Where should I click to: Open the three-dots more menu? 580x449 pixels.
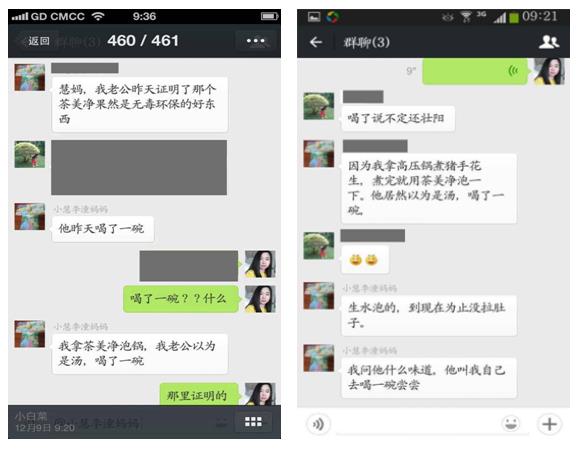pyautogui.click(x=255, y=41)
